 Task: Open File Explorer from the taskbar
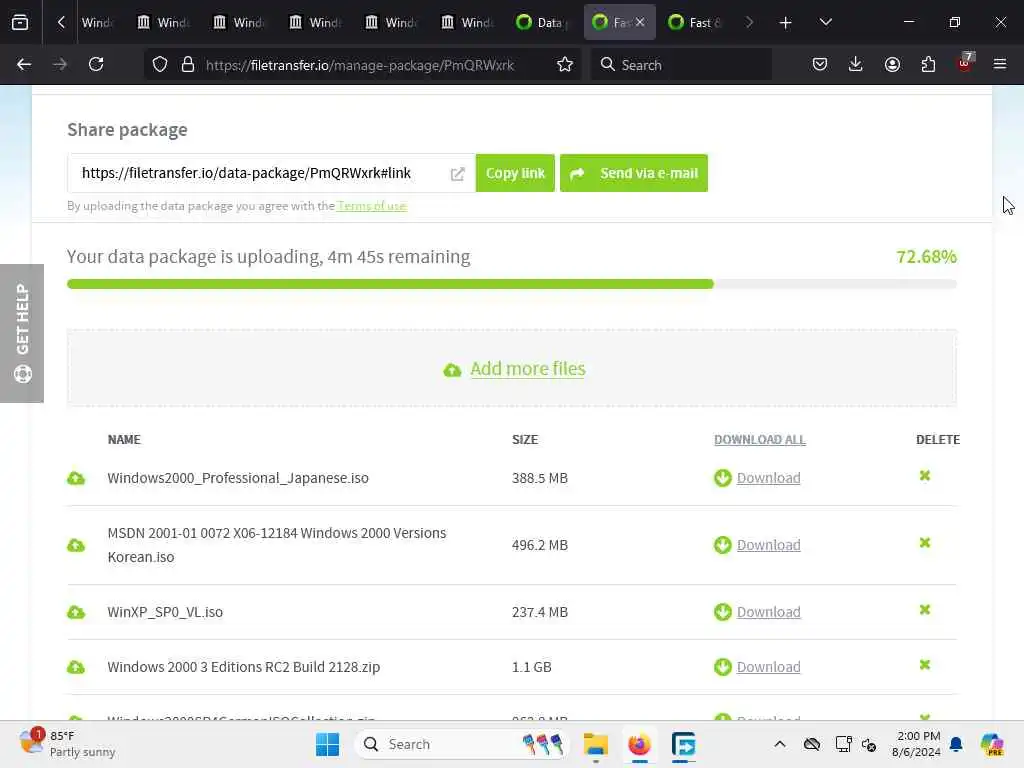(596, 744)
